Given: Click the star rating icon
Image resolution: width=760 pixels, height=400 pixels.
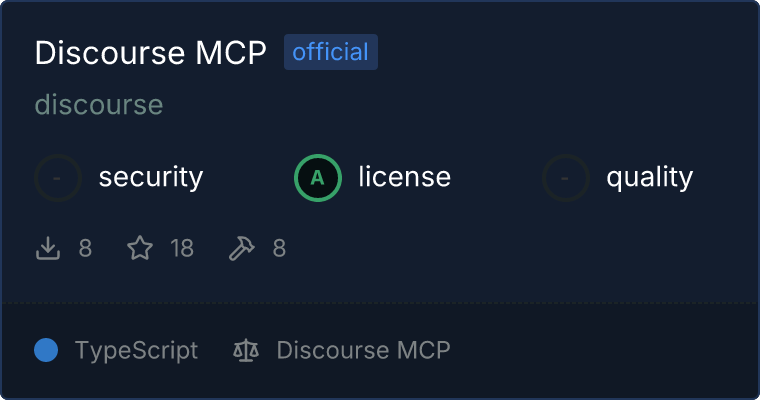Looking at the screenshot, I should pyautogui.click(x=140, y=248).
